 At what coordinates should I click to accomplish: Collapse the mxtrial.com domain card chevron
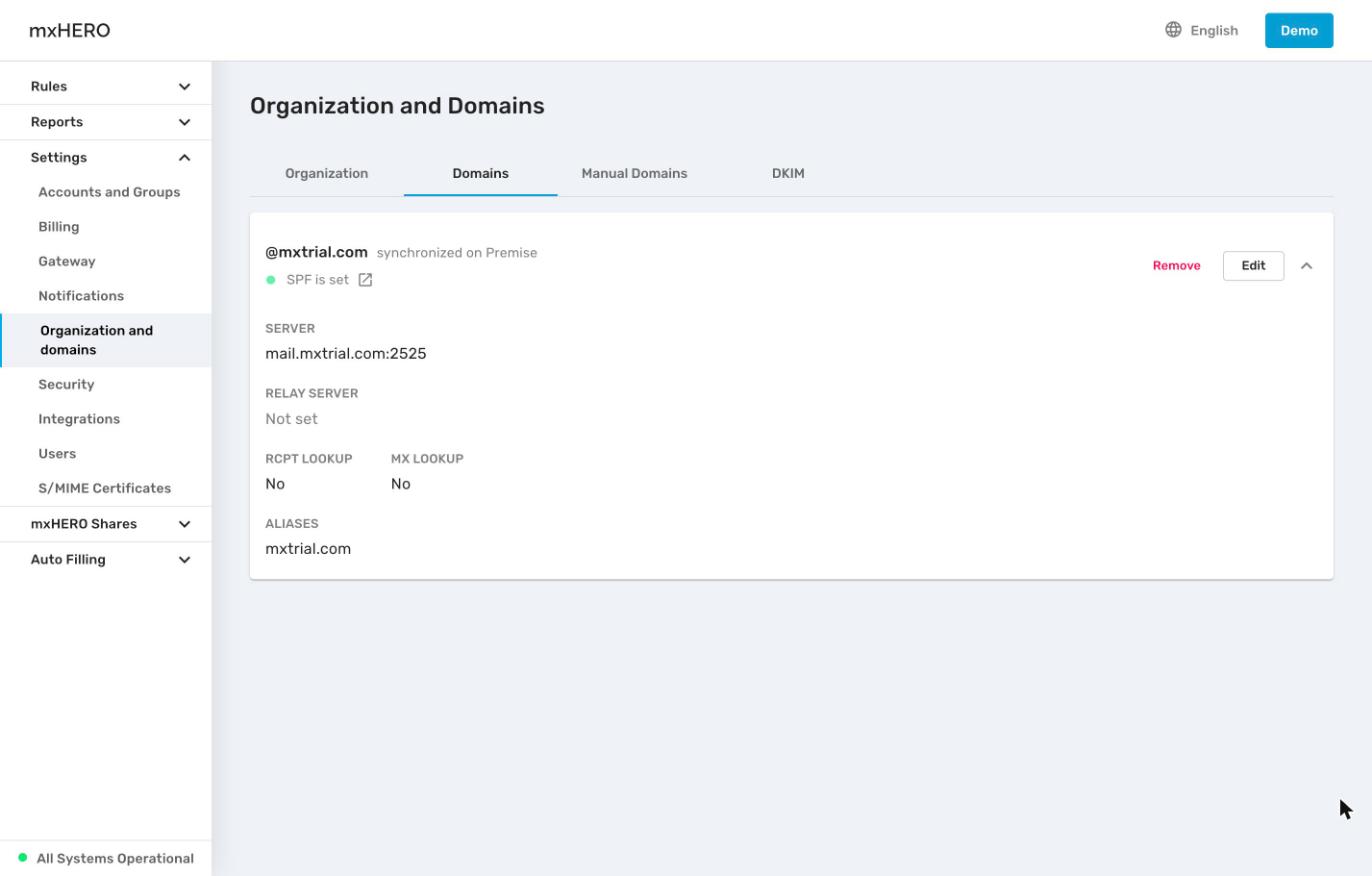pyautogui.click(x=1306, y=266)
